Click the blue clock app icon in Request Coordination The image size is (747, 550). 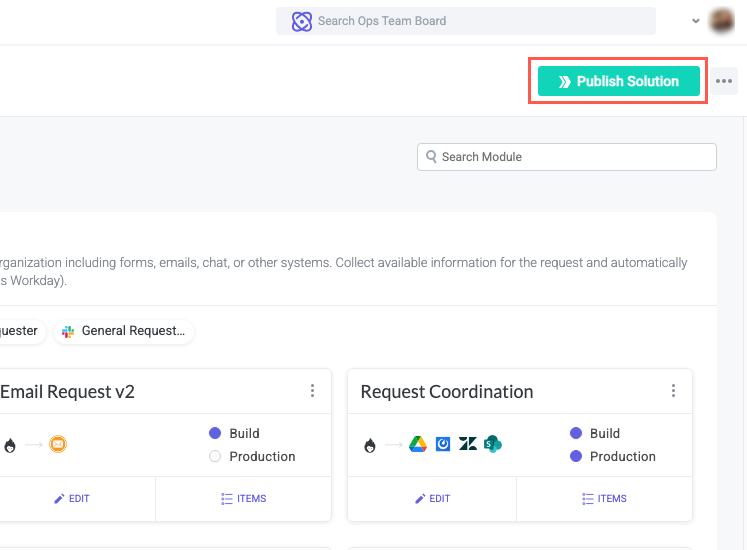[x=443, y=444]
